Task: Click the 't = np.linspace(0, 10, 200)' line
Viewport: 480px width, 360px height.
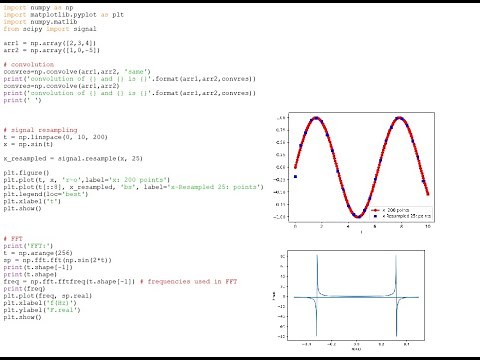Action: pos(56,137)
